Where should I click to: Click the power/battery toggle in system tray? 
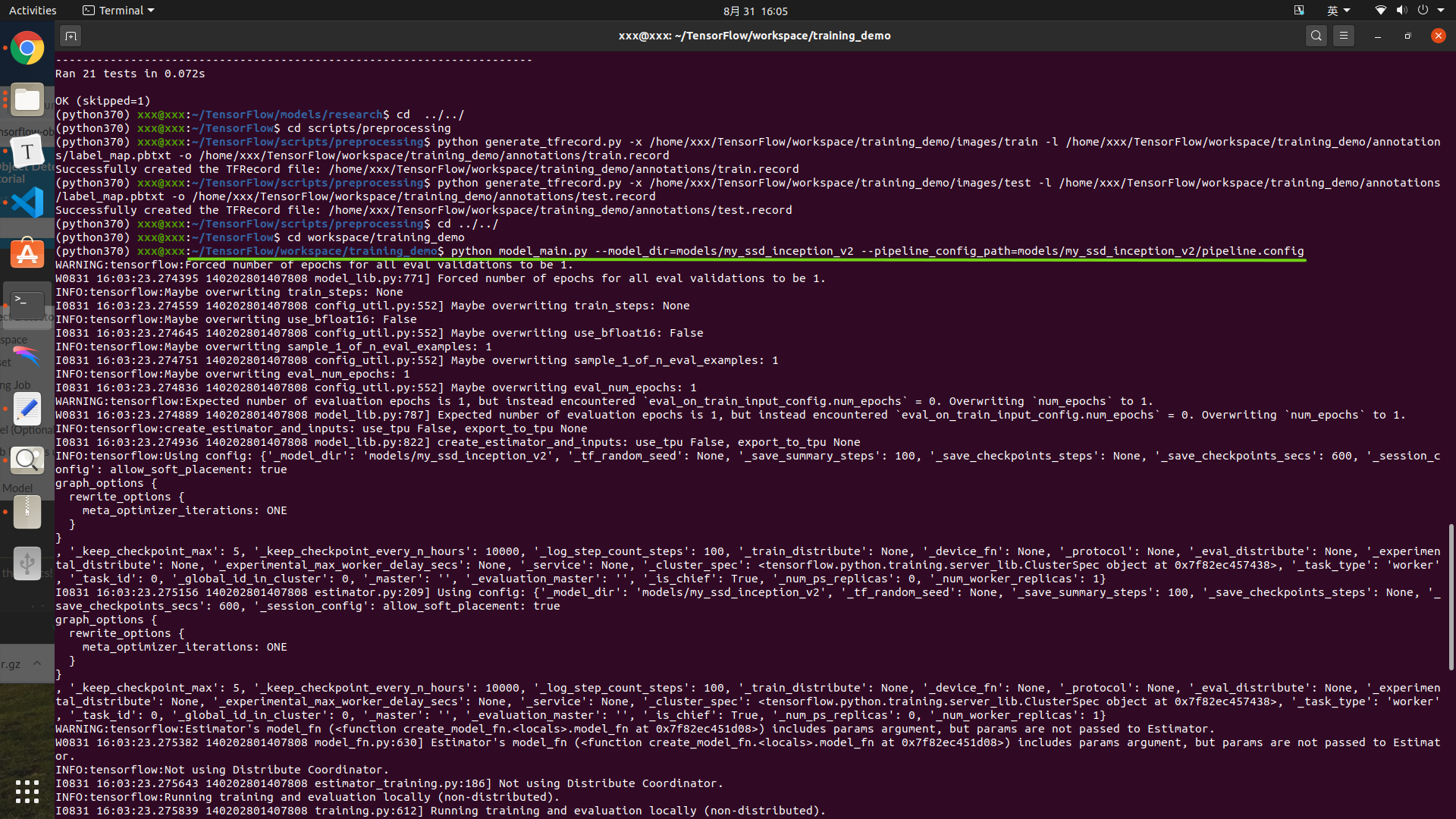pyautogui.click(x=1421, y=10)
